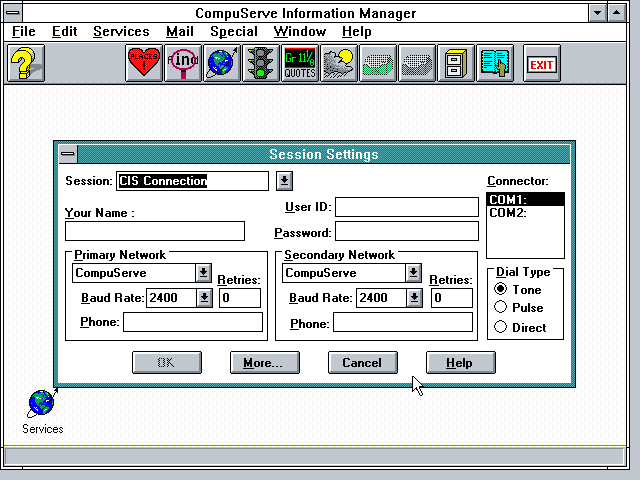The width and height of the screenshot is (640, 480).
Task: Open the red Out Basket icon
Action: pos(417,63)
